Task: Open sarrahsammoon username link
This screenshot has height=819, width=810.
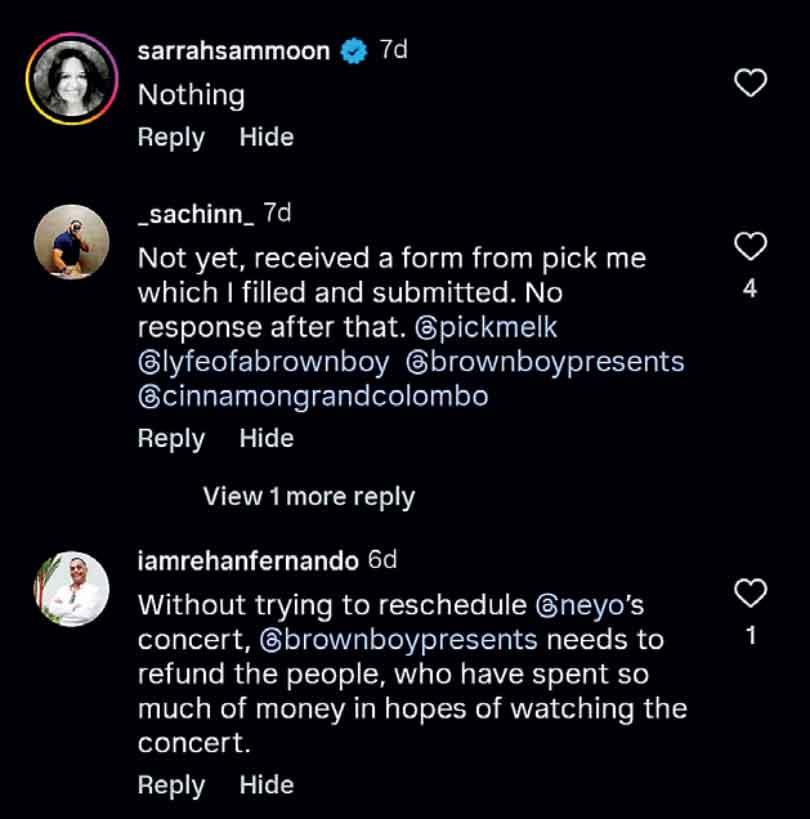Action: coord(233,52)
